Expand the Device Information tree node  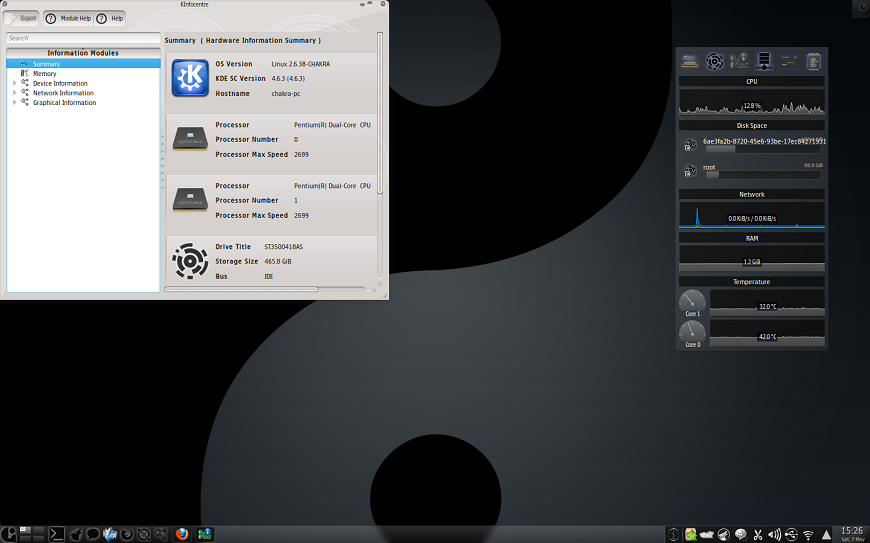tap(14, 83)
